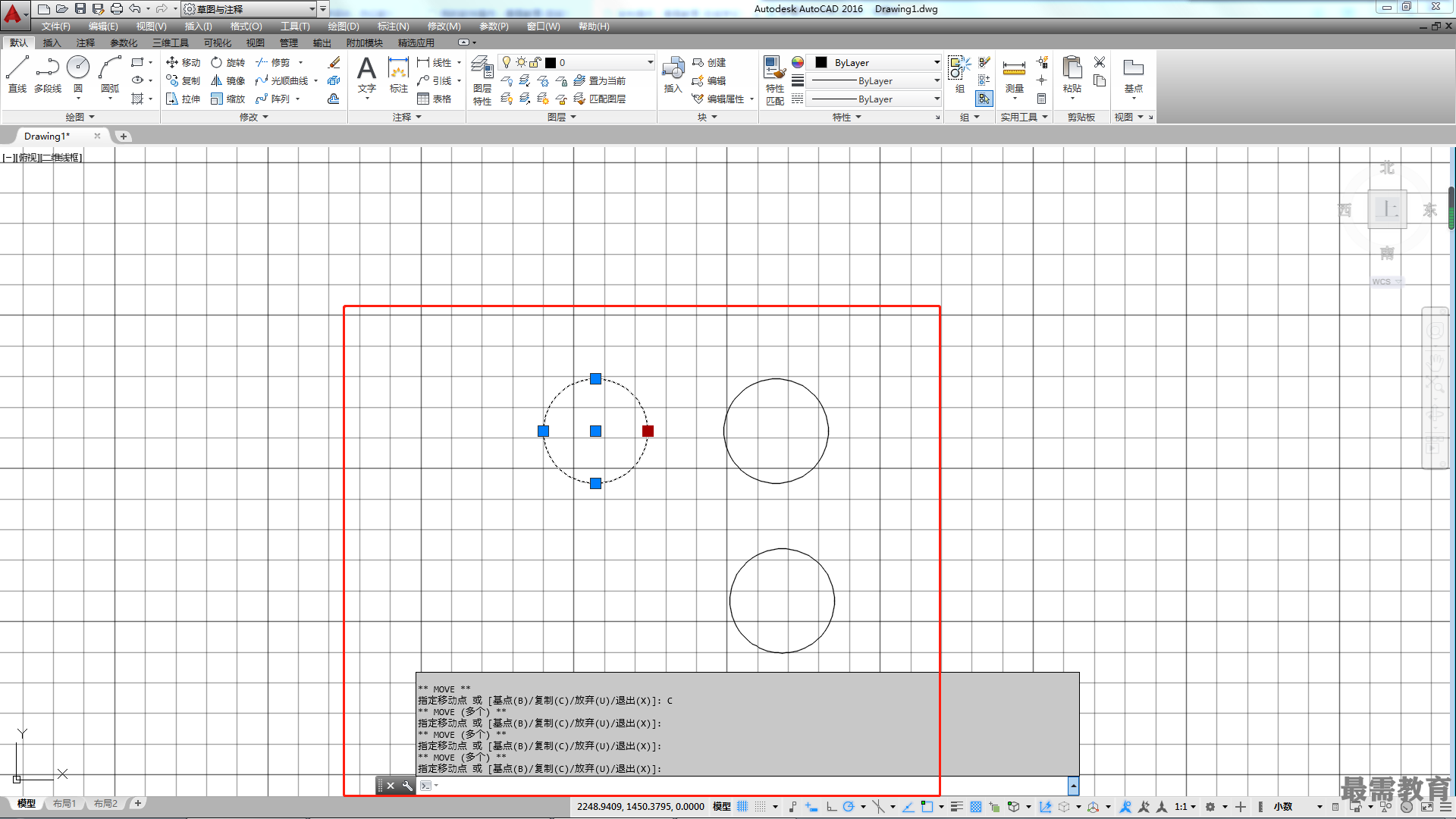Click Make Current (置为当前) layer button

[600, 80]
